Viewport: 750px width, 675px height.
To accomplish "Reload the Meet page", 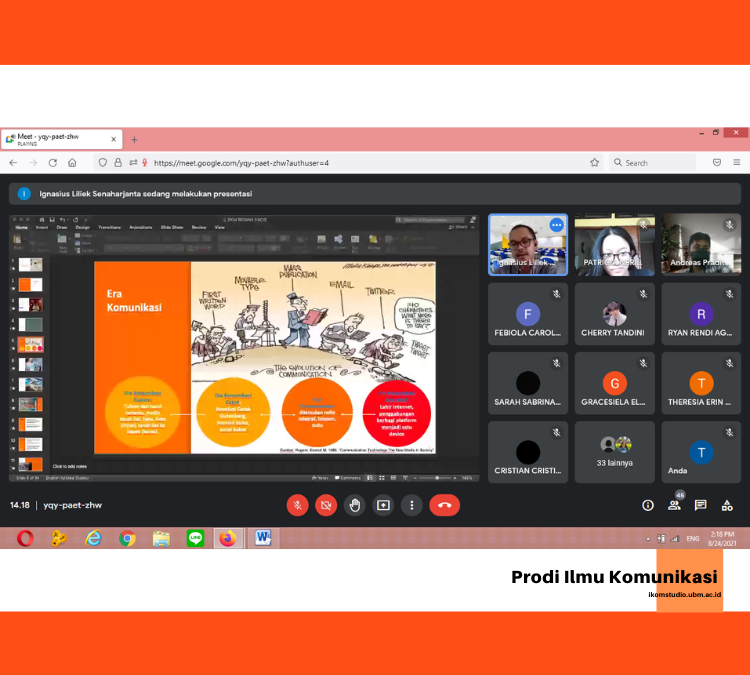I will pyautogui.click(x=53, y=163).
